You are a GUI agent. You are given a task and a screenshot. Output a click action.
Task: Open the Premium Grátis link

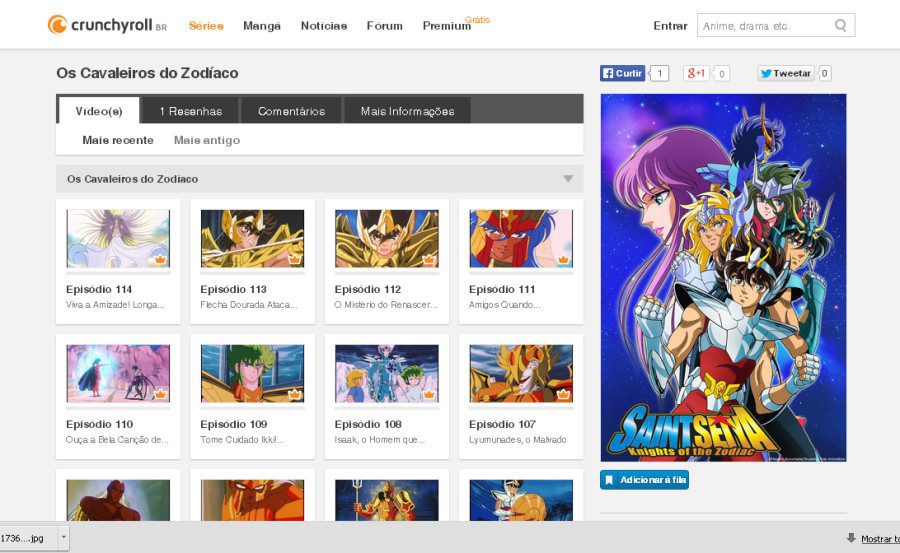446,26
